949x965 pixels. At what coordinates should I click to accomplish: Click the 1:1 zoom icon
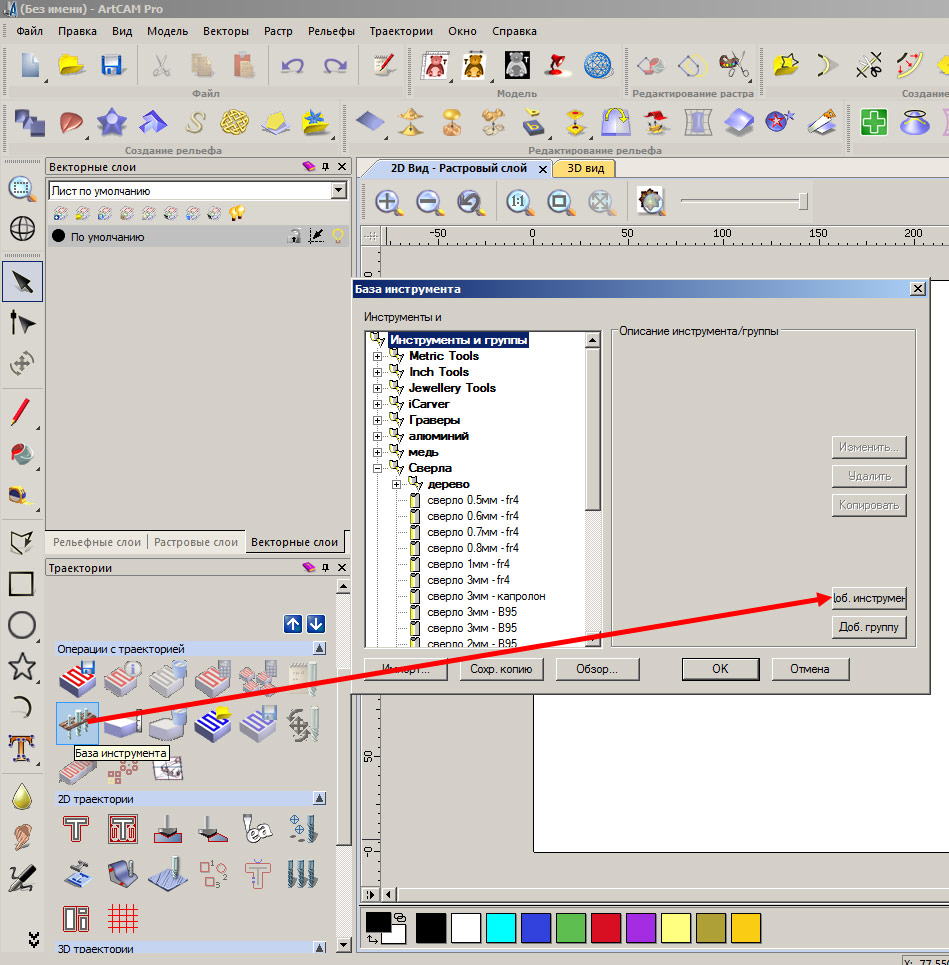point(519,202)
